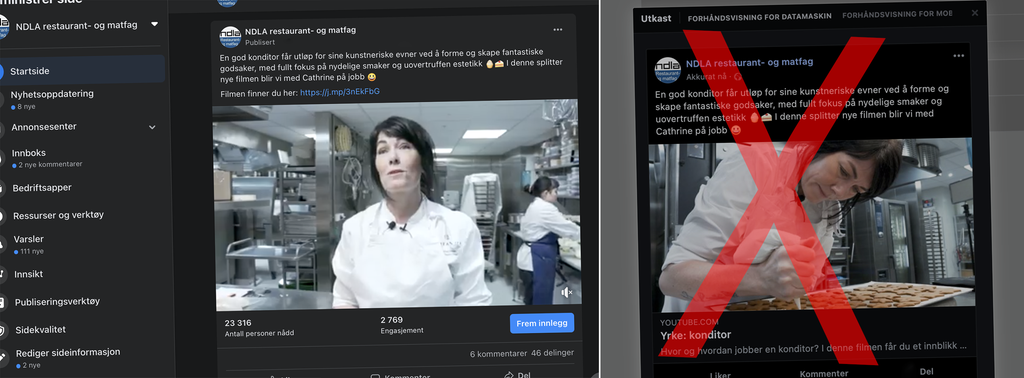Open Innsikt in the sidebar
The image size is (1024, 378).
coord(29,274)
